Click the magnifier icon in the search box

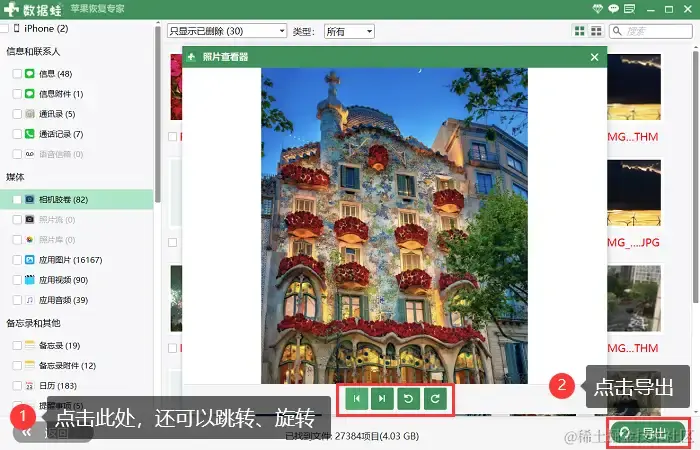(617, 31)
